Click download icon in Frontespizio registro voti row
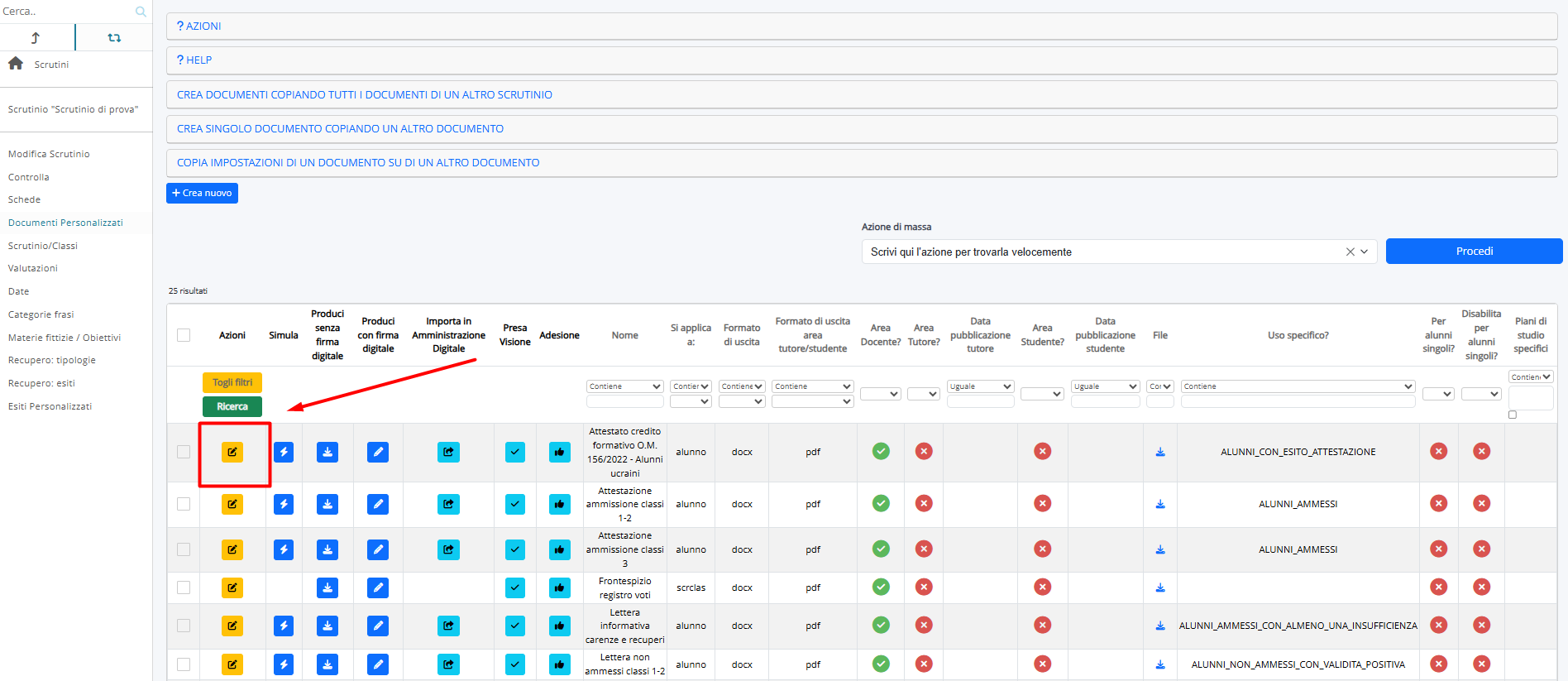 click(327, 587)
